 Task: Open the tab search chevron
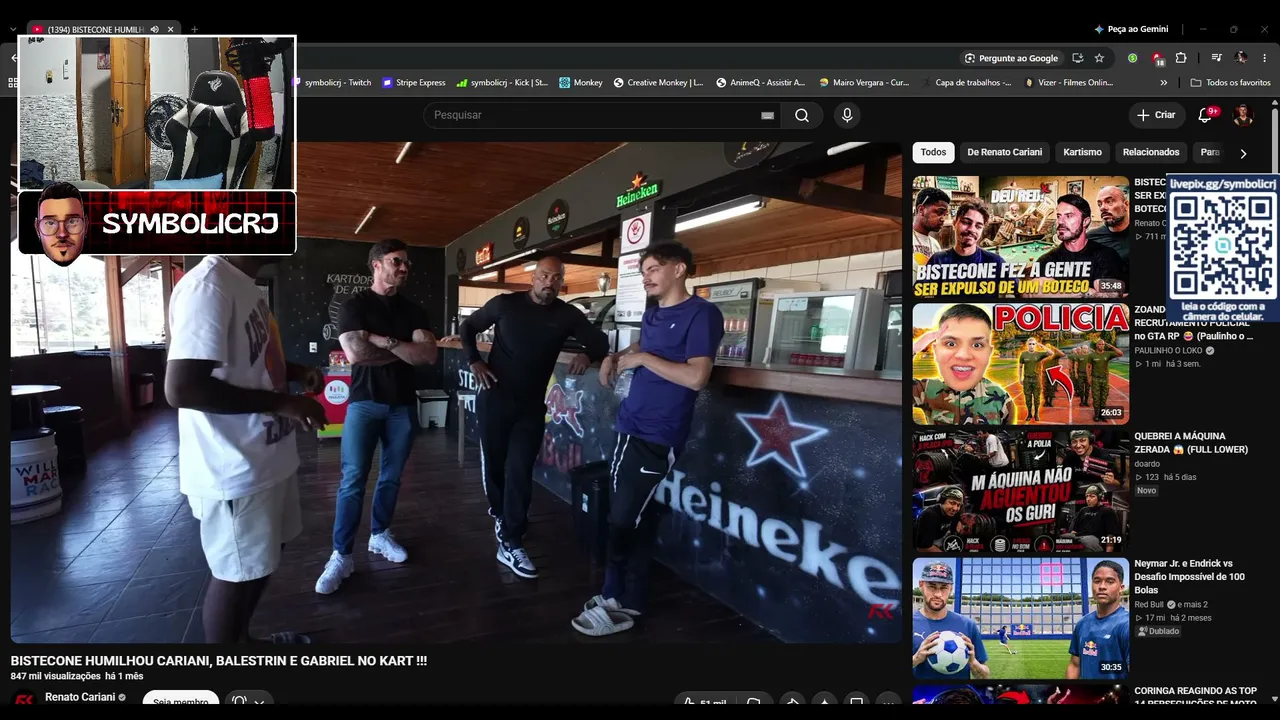13,29
